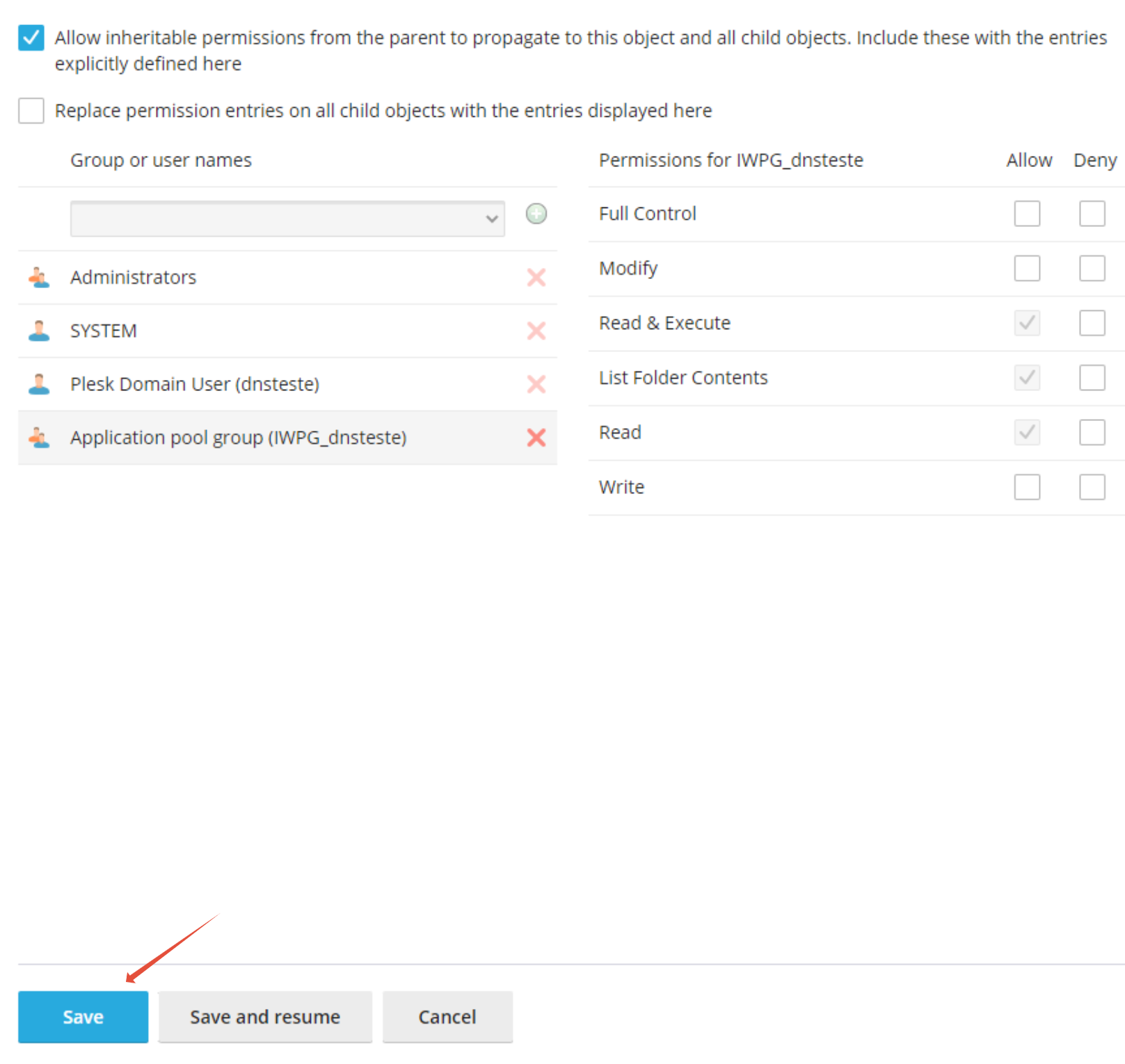Click the Modify permission label
Image resolution: width=1125 pixels, height=1064 pixels.
point(628,269)
